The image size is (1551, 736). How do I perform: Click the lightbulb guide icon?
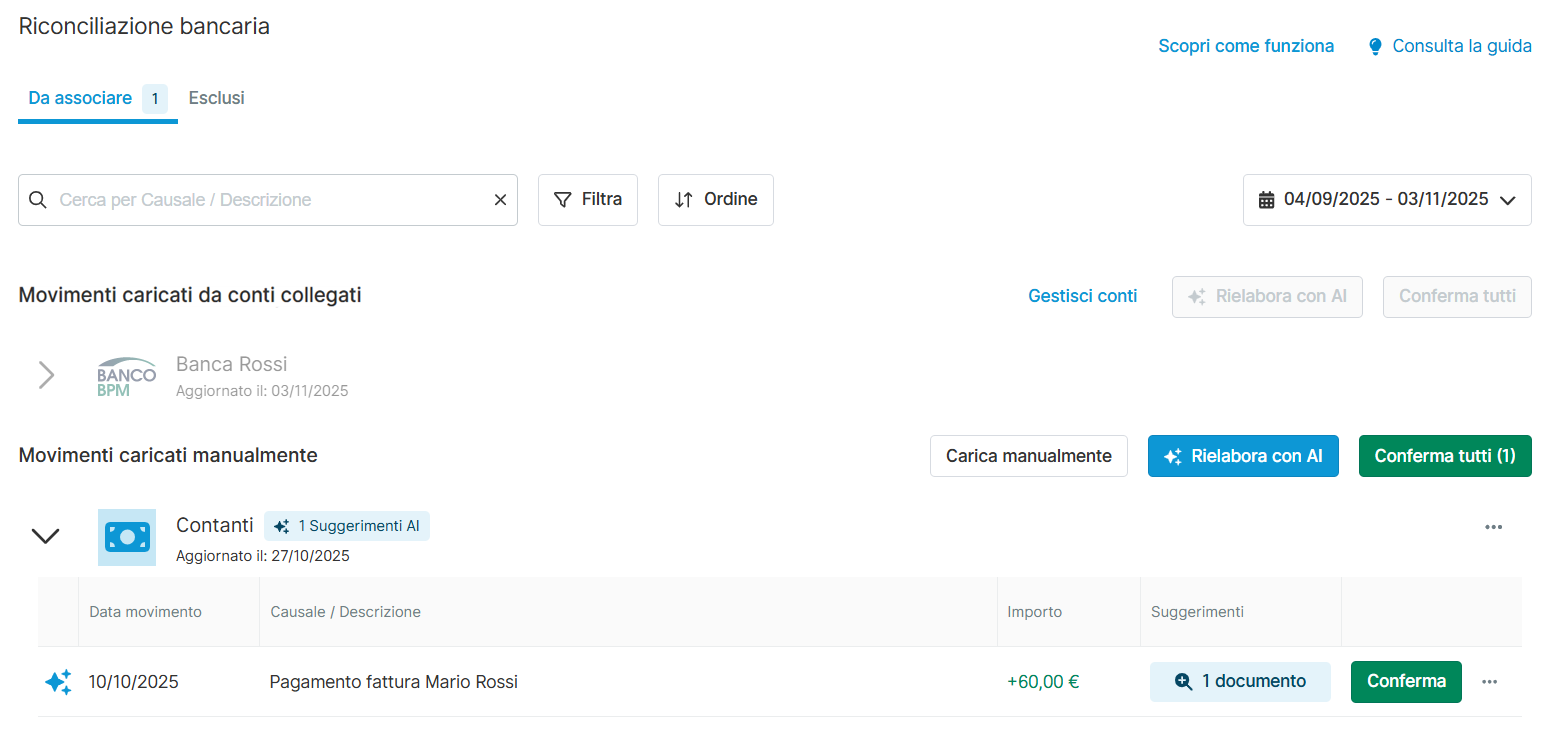1375,46
